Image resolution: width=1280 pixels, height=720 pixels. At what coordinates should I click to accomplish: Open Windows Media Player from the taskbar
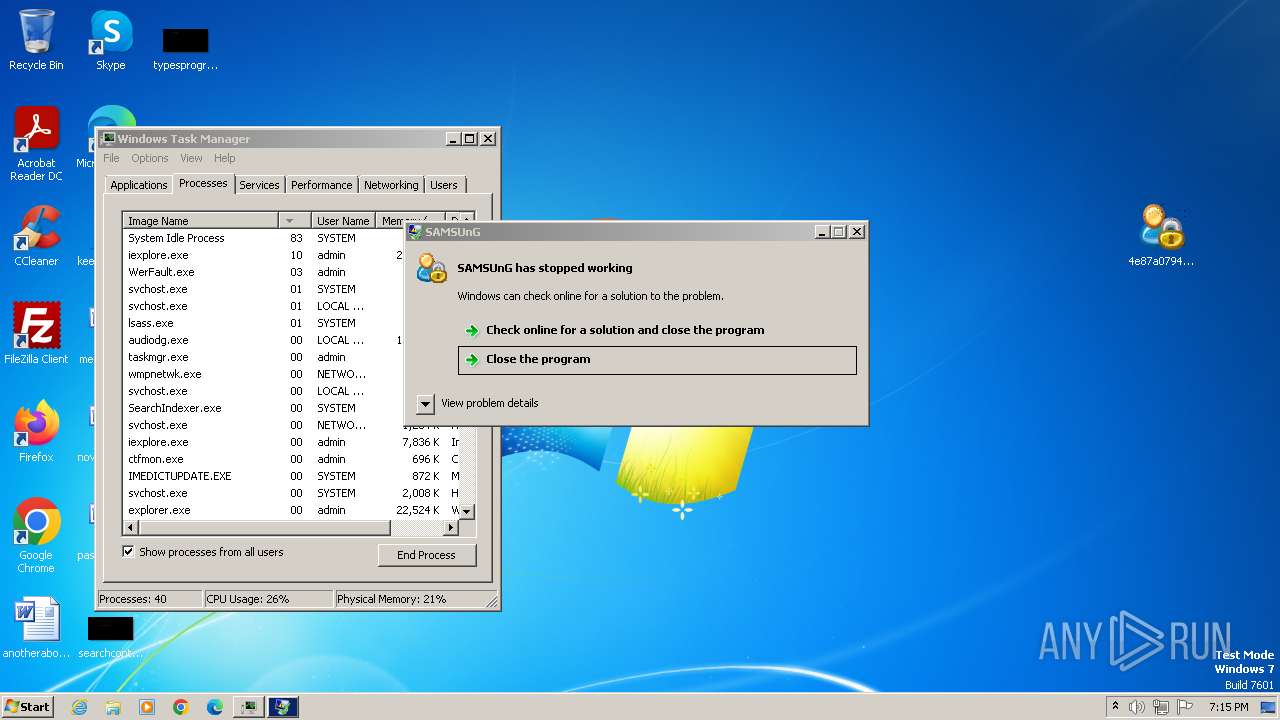[x=147, y=707]
